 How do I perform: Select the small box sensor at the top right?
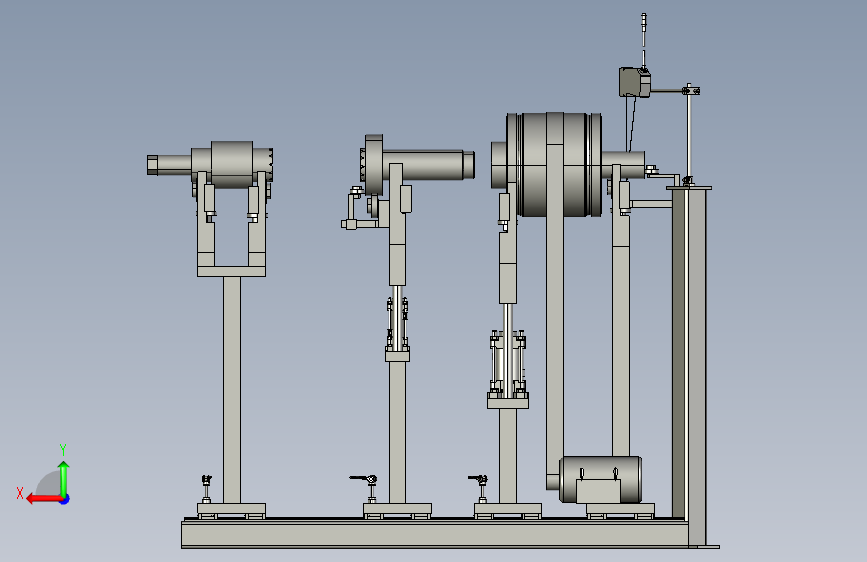pos(634,82)
